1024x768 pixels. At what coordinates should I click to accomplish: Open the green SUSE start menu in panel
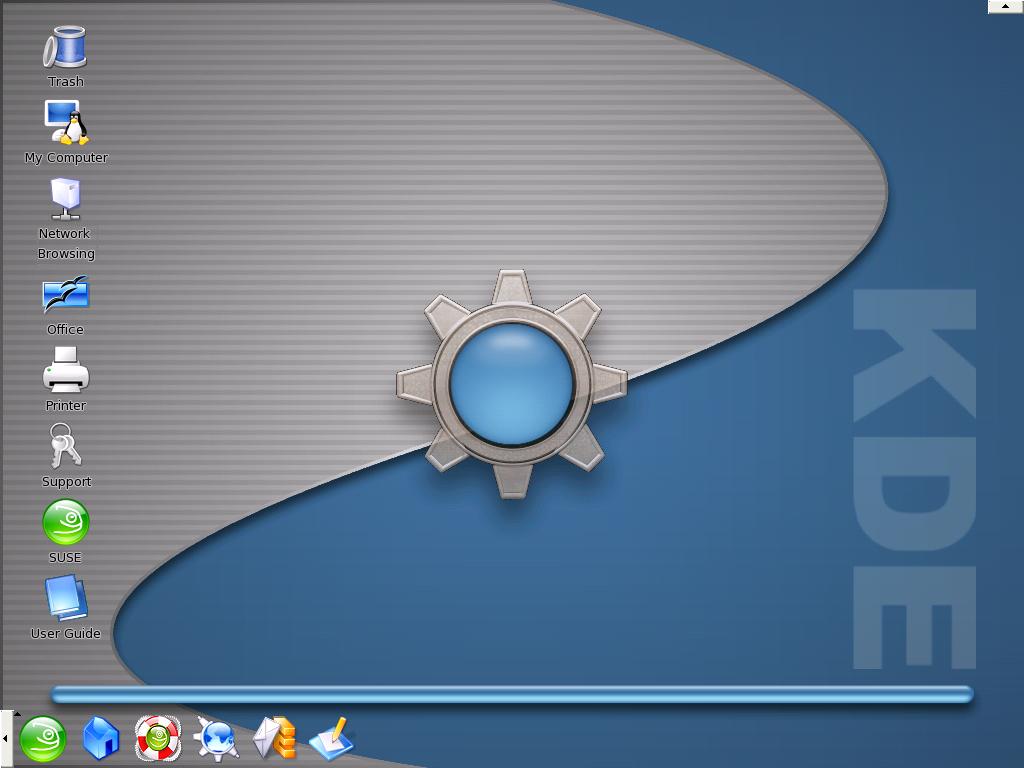pyautogui.click(x=42, y=739)
